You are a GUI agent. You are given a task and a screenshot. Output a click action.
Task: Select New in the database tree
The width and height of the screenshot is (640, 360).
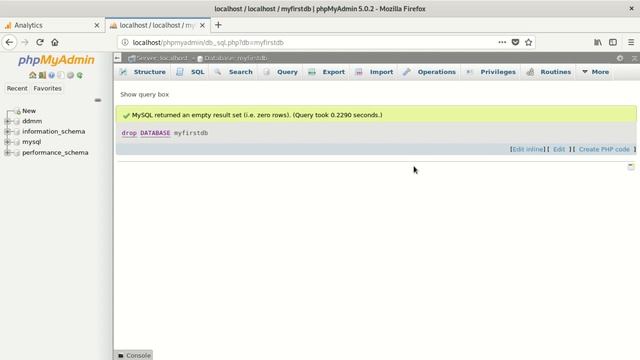pyautogui.click(x=29, y=111)
